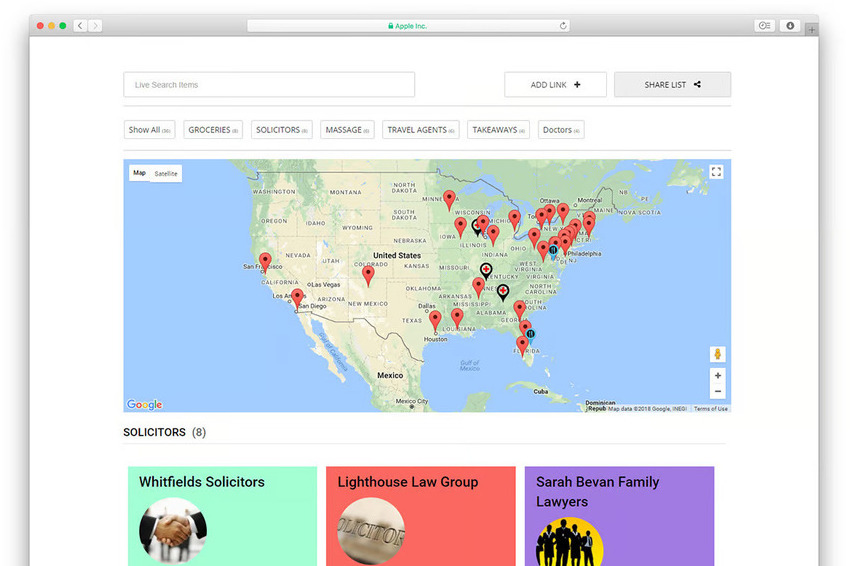850x566 pixels.
Task: Switch map to Satellite view
Action: point(166,173)
